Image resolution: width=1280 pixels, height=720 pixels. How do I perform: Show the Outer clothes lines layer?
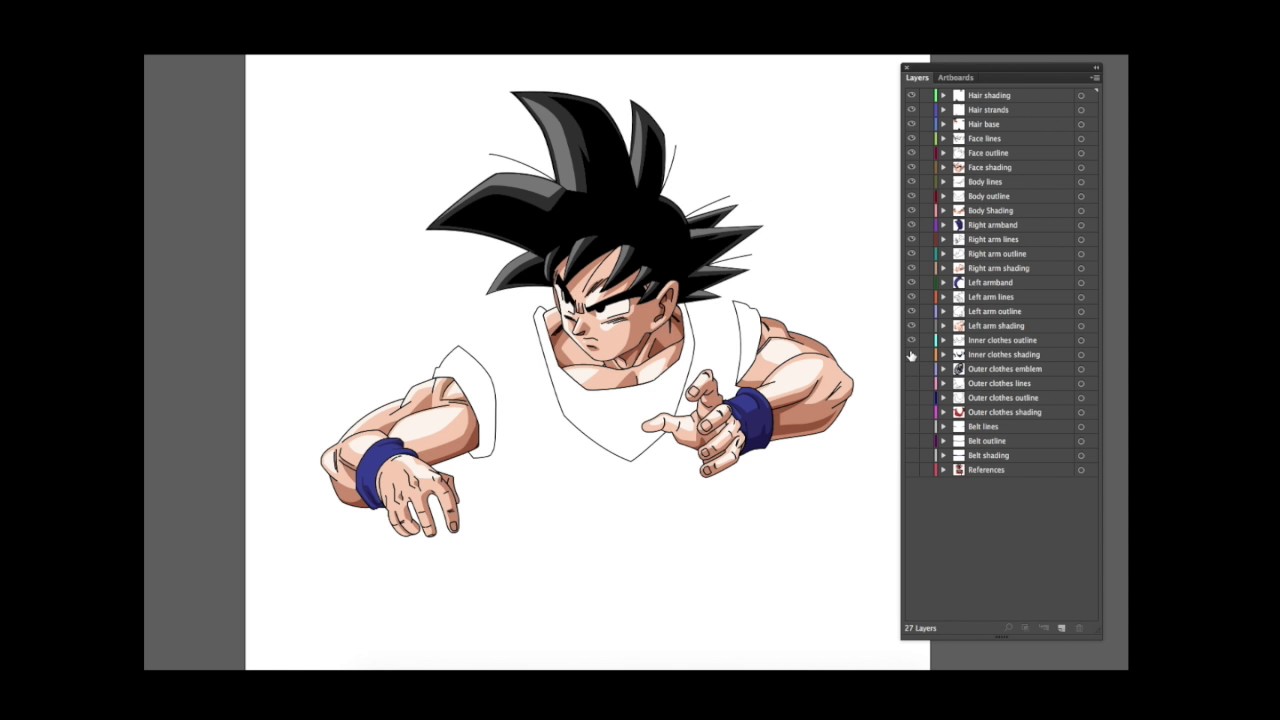911,384
